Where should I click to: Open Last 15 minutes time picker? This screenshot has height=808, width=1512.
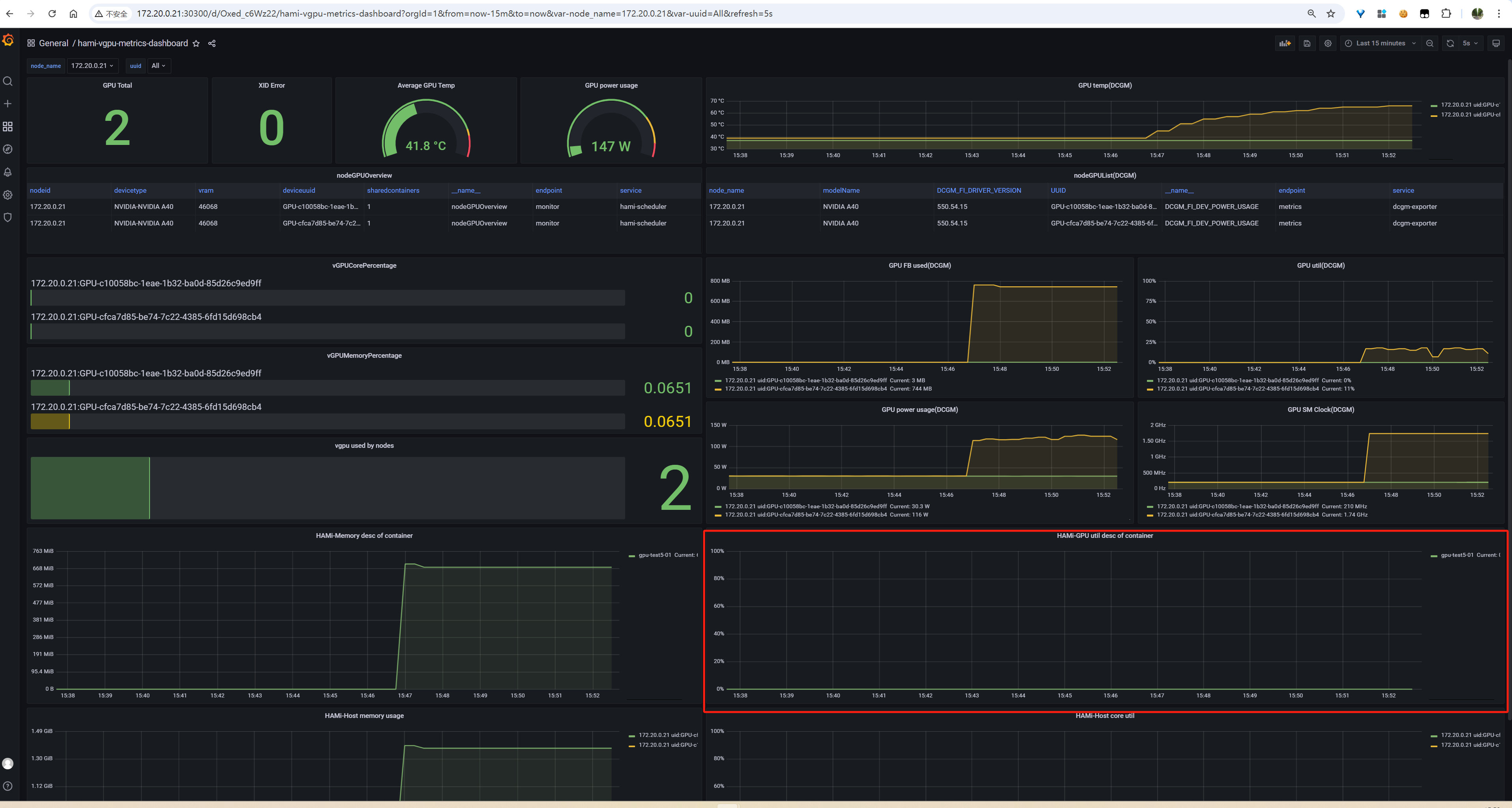tap(1380, 43)
